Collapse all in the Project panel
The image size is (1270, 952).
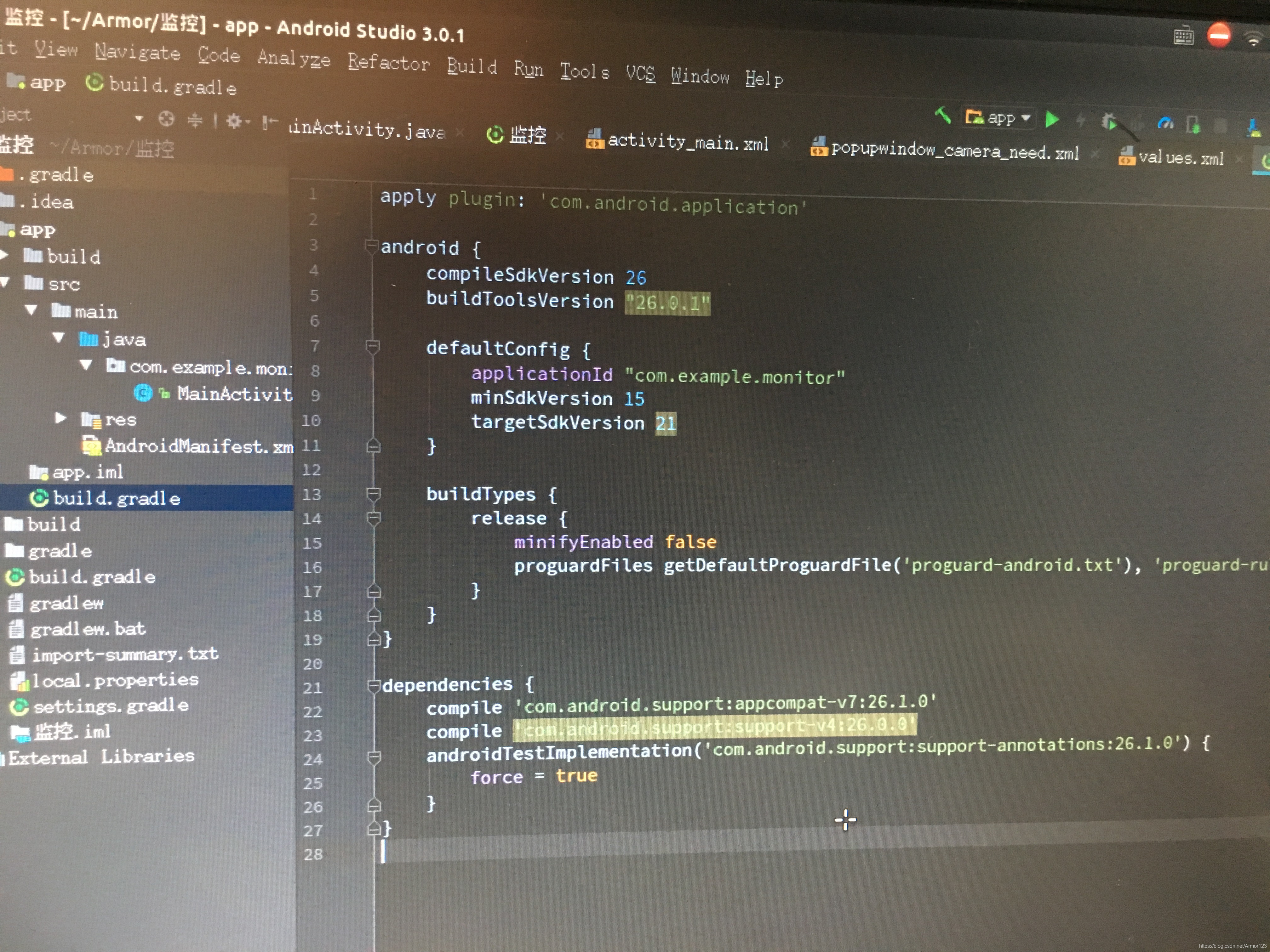[x=195, y=120]
